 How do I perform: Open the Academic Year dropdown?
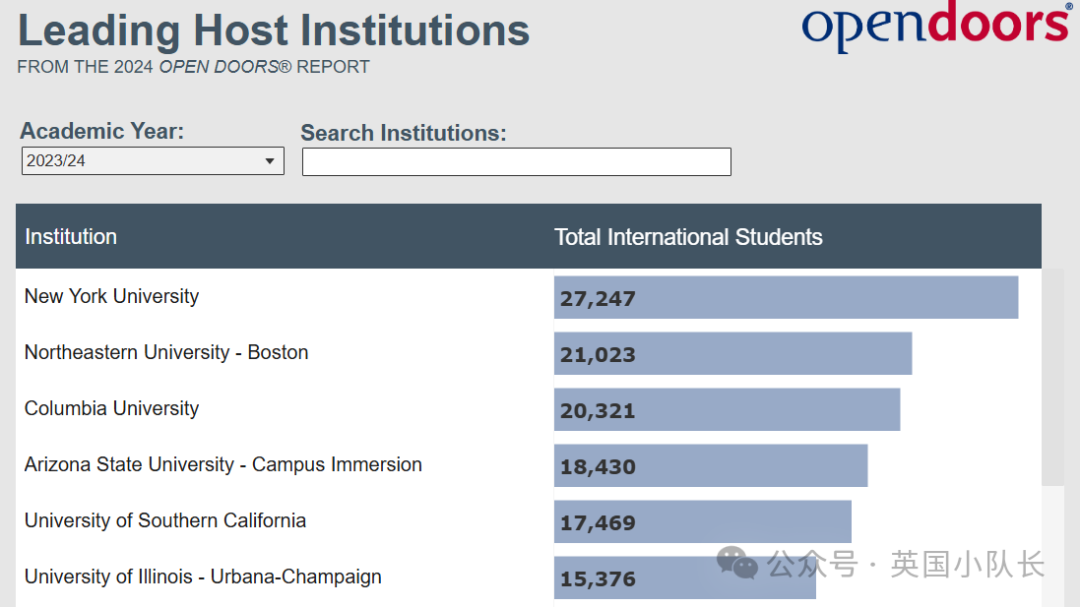[x=153, y=161]
